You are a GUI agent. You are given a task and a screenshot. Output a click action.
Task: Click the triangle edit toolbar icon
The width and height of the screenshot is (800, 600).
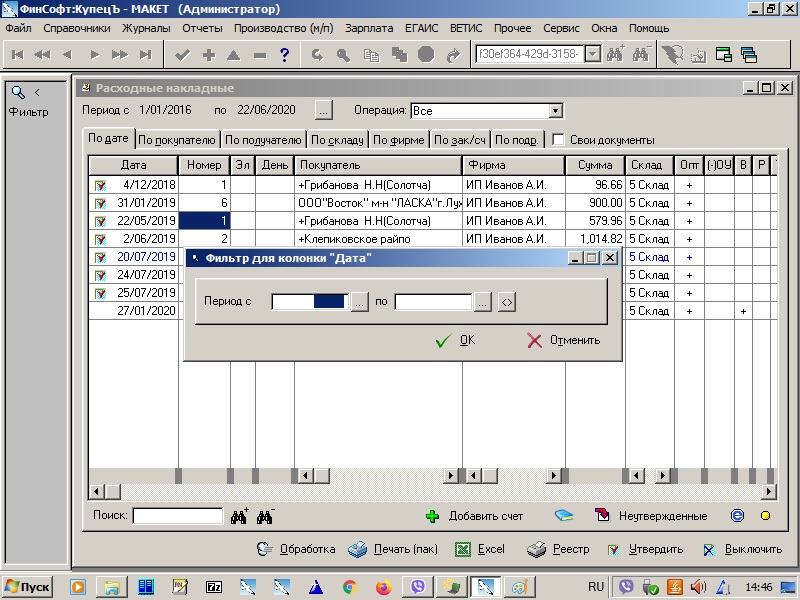pyautogui.click(x=234, y=55)
